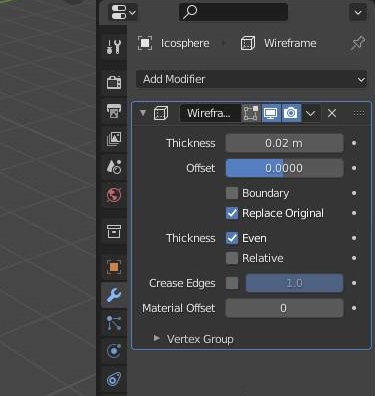Click the Crease Edges 1.0 slider
Image resolution: width=375 pixels, height=396 pixels.
[x=294, y=283]
